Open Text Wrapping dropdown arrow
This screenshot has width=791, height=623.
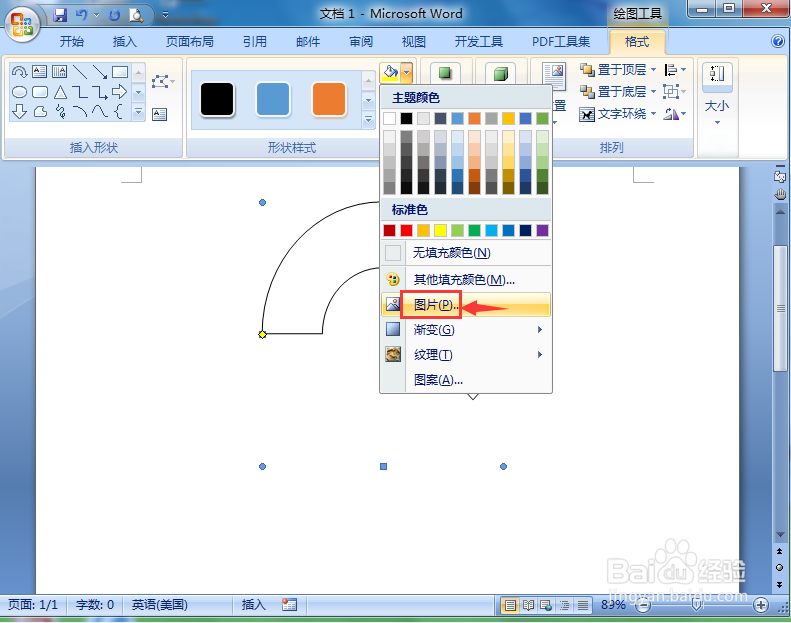653,114
